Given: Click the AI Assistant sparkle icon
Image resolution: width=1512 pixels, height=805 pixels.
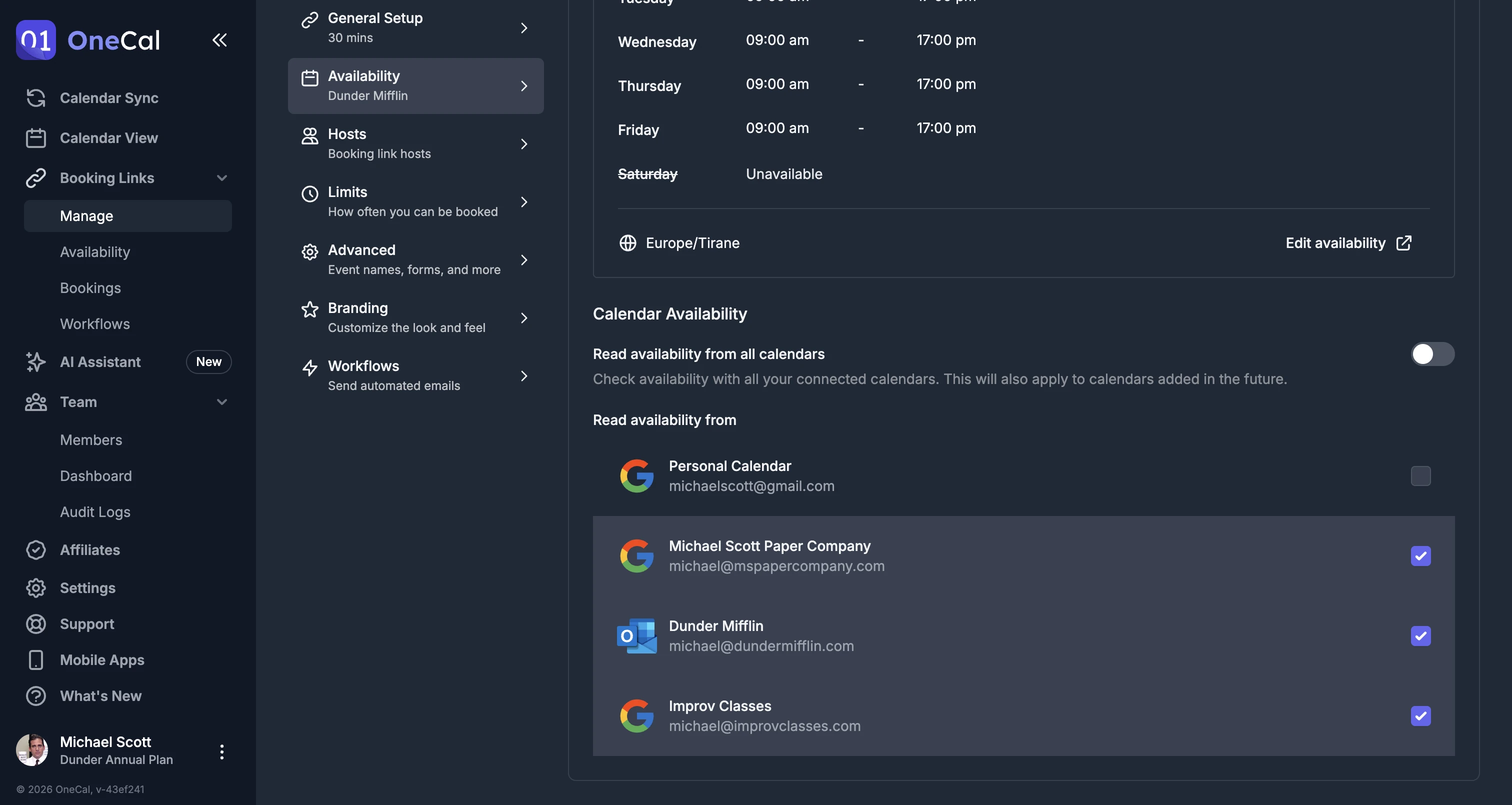Looking at the screenshot, I should point(36,362).
